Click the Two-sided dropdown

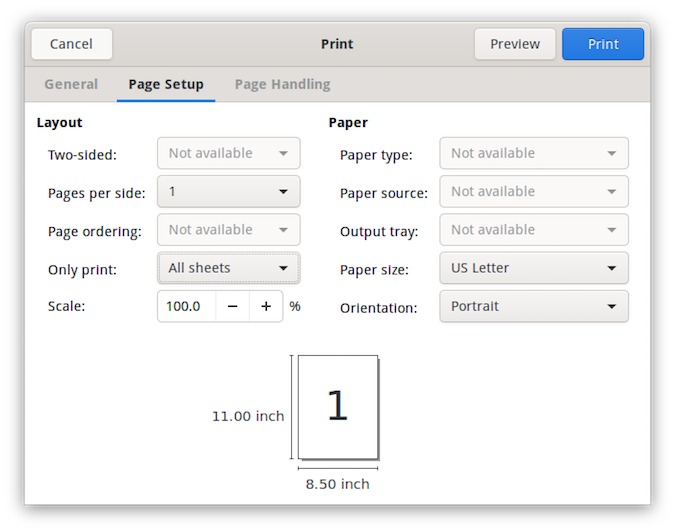[228, 153]
